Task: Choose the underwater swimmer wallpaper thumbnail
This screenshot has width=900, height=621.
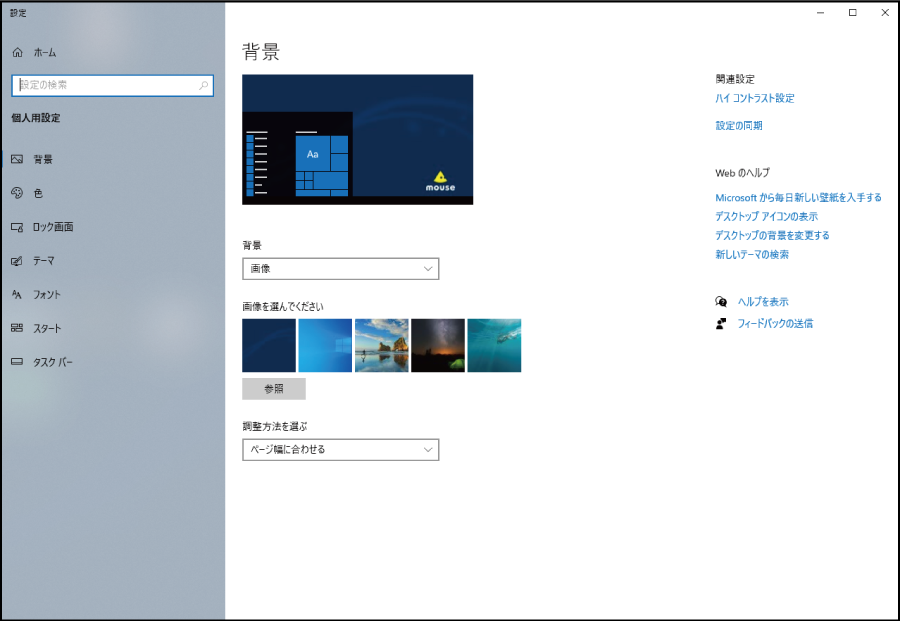Action: click(x=494, y=346)
